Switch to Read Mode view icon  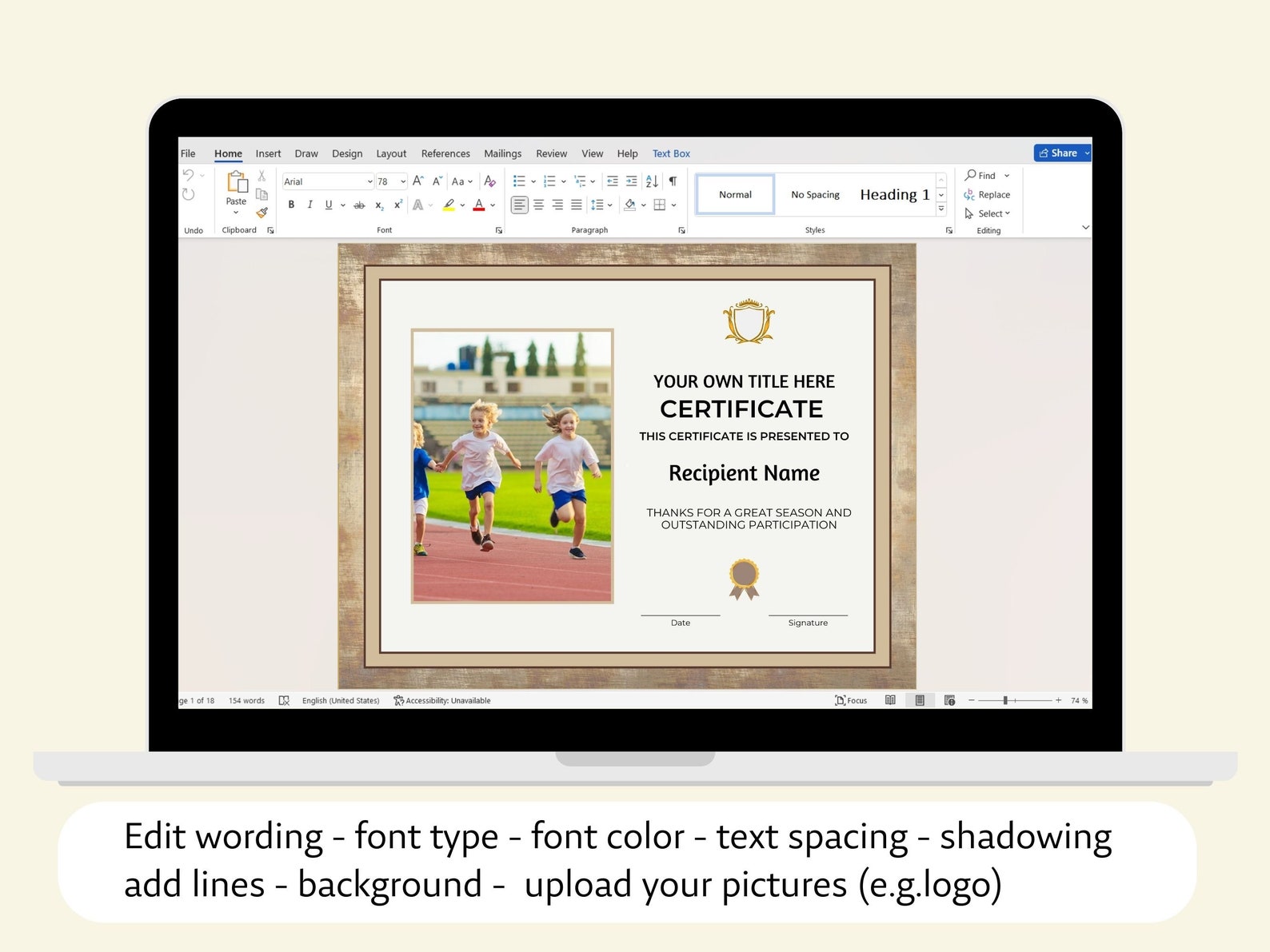[890, 700]
